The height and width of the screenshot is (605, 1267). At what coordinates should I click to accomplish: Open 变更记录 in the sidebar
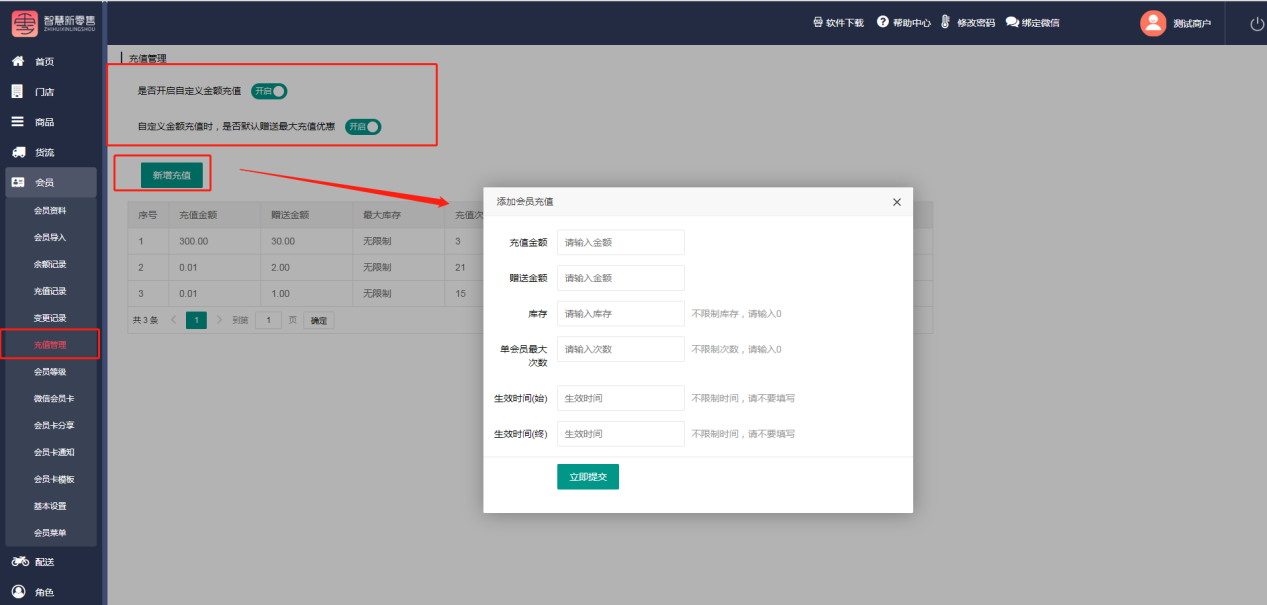pyautogui.click(x=50, y=318)
